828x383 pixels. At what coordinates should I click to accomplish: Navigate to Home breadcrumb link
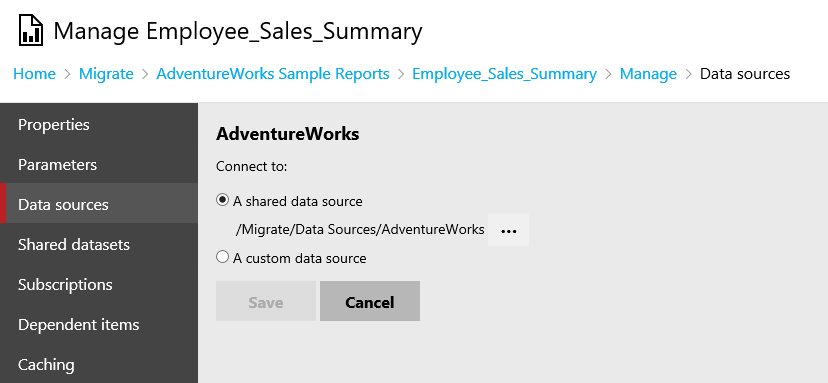coord(34,73)
